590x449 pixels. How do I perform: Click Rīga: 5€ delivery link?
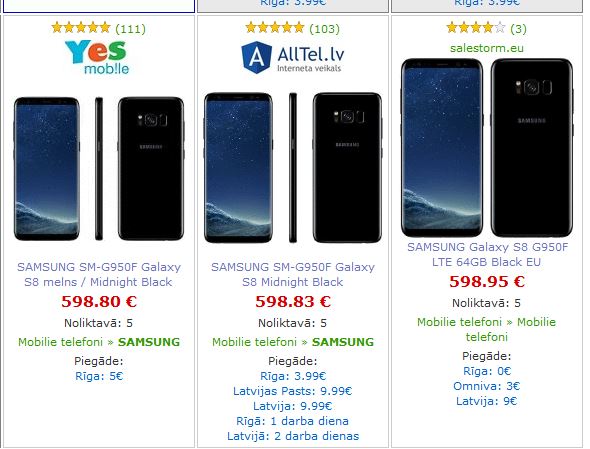[x=99, y=376]
